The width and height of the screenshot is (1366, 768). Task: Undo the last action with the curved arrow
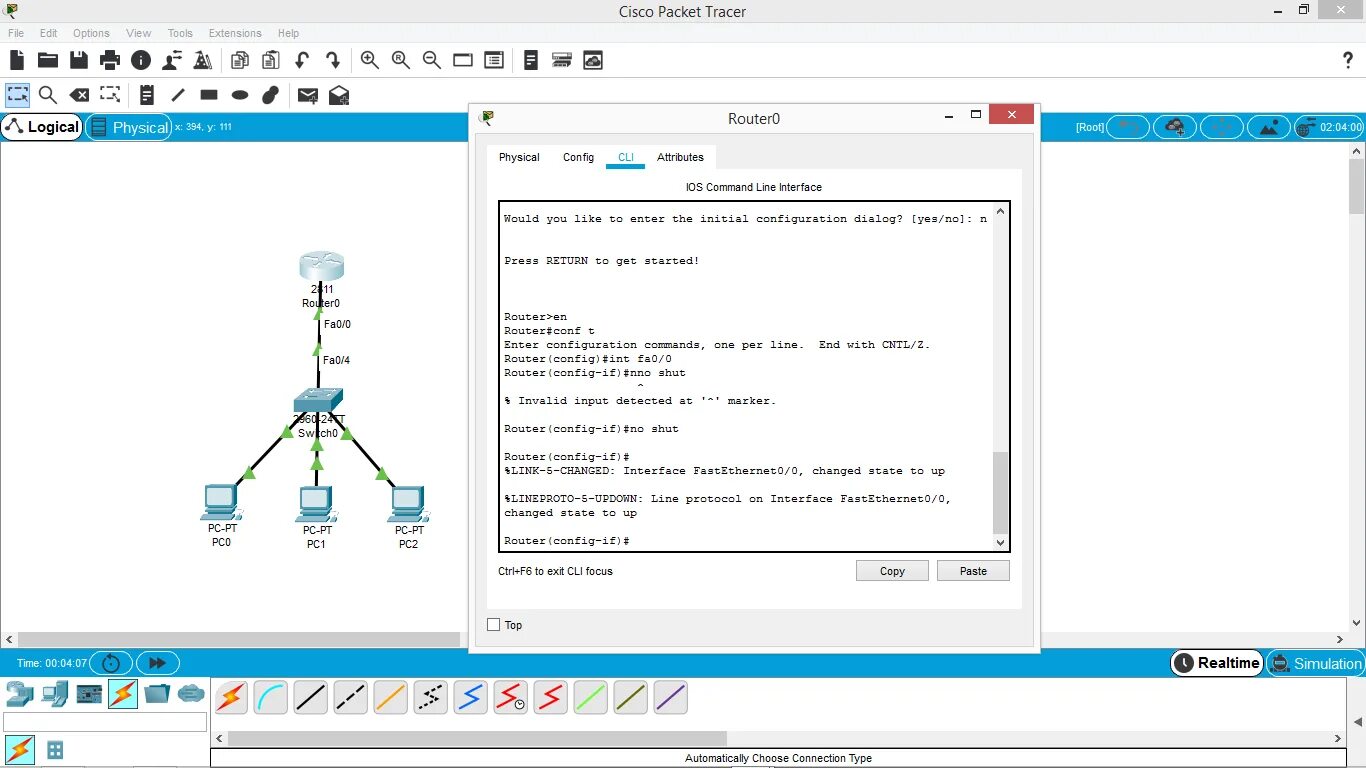(301, 60)
